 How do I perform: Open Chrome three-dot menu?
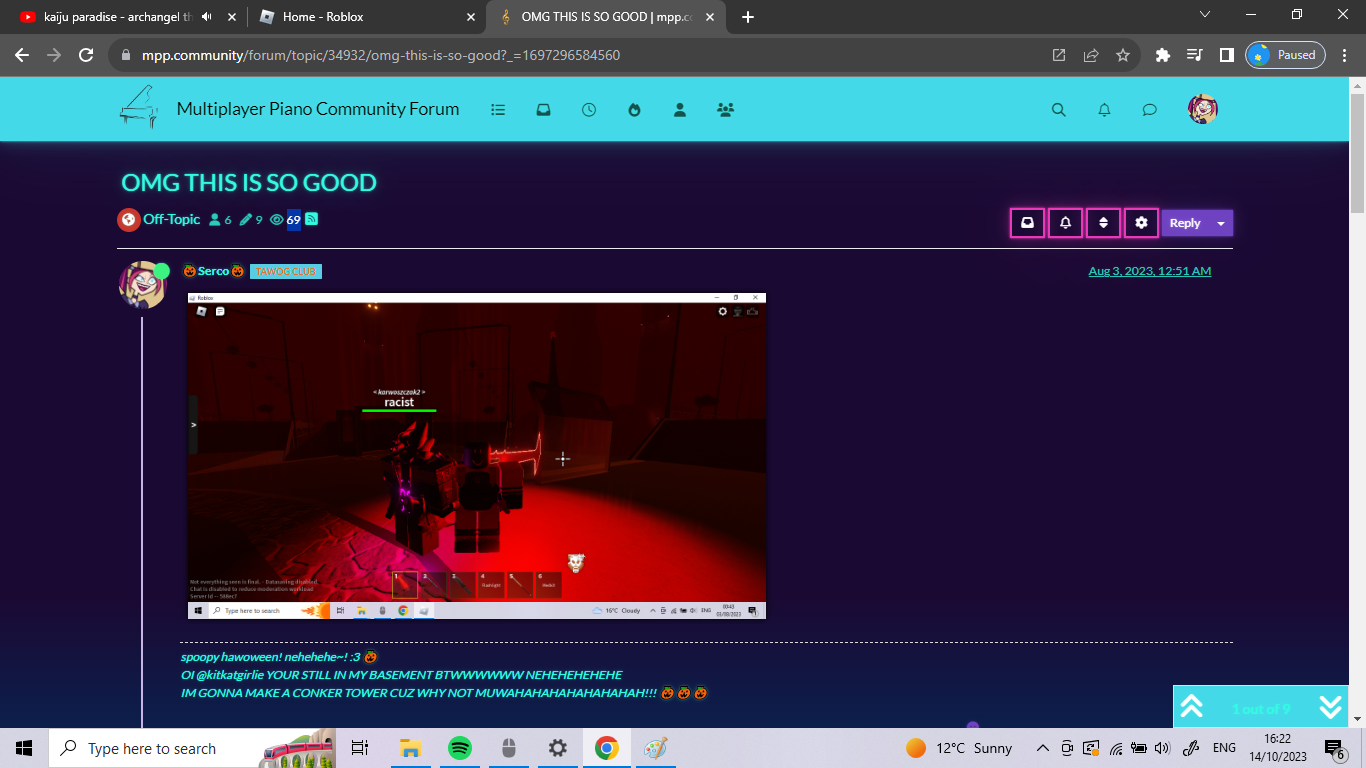tap(1343, 55)
